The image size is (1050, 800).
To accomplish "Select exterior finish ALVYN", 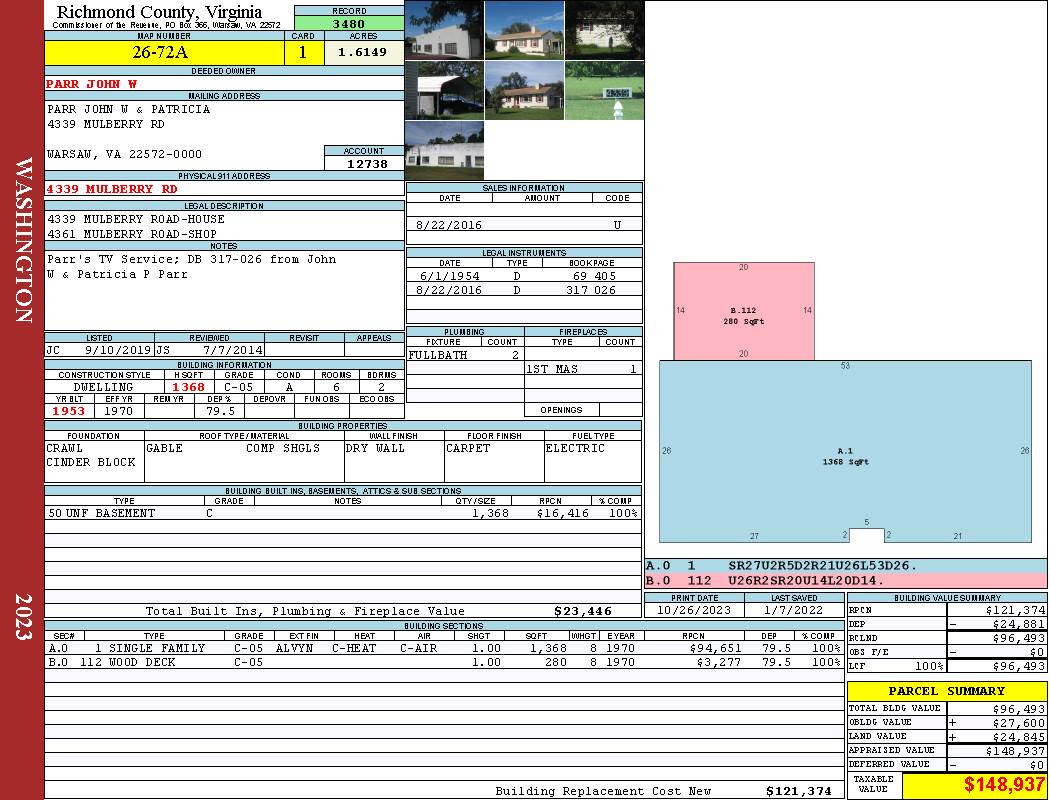I will [294, 648].
